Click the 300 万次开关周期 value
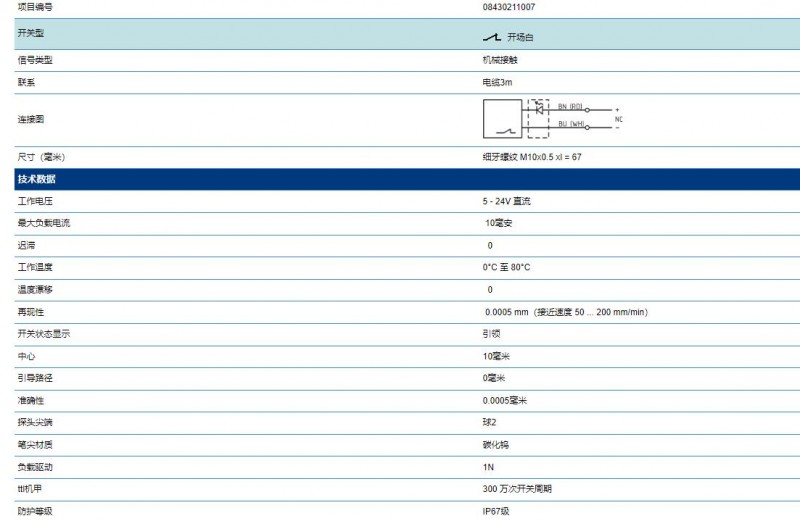 click(x=517, y=489)
